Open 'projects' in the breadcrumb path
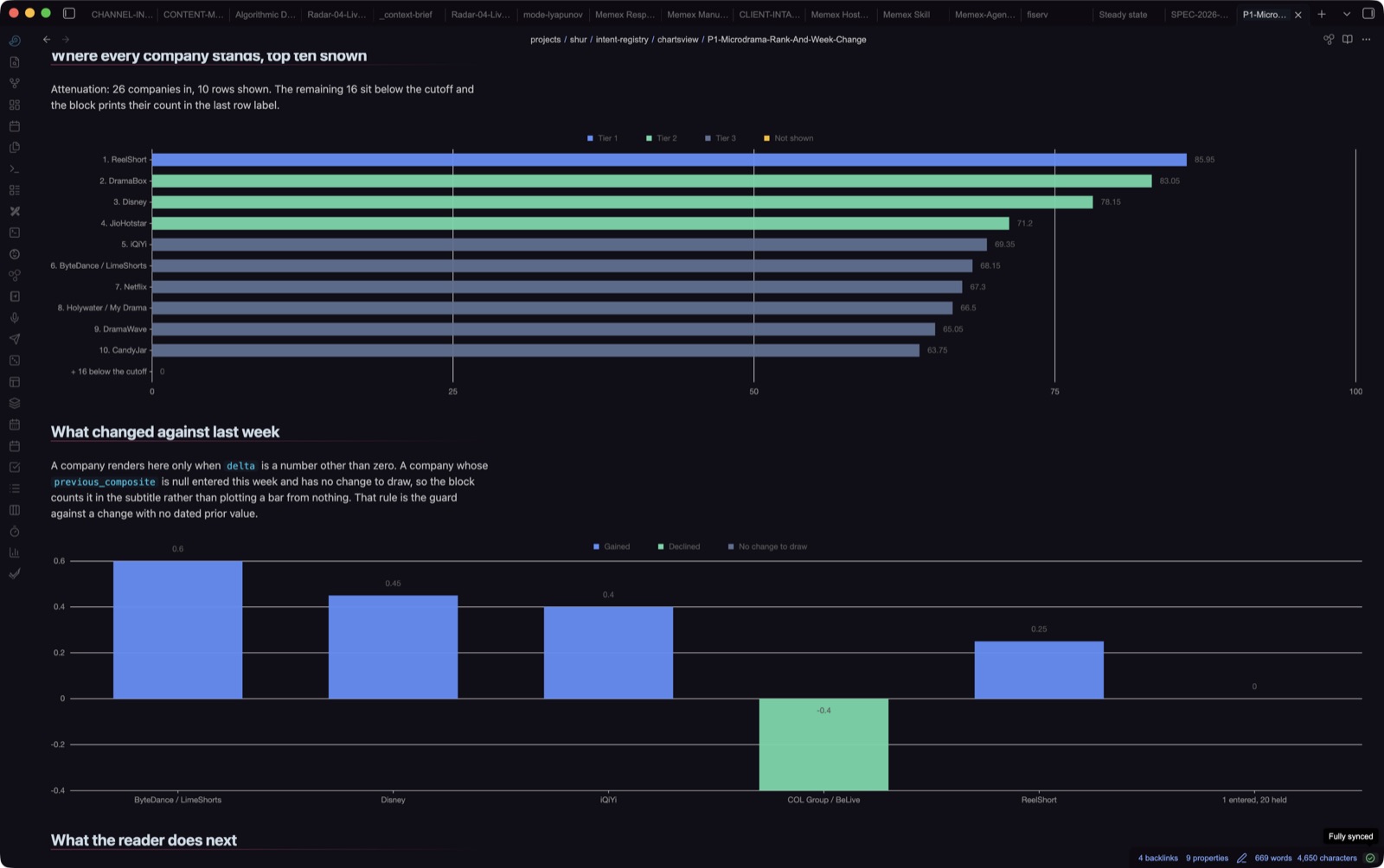 point(545,40)
